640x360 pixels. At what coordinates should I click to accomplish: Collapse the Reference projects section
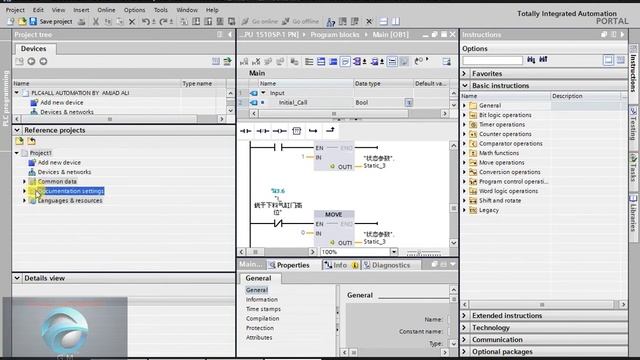[17, 130]
